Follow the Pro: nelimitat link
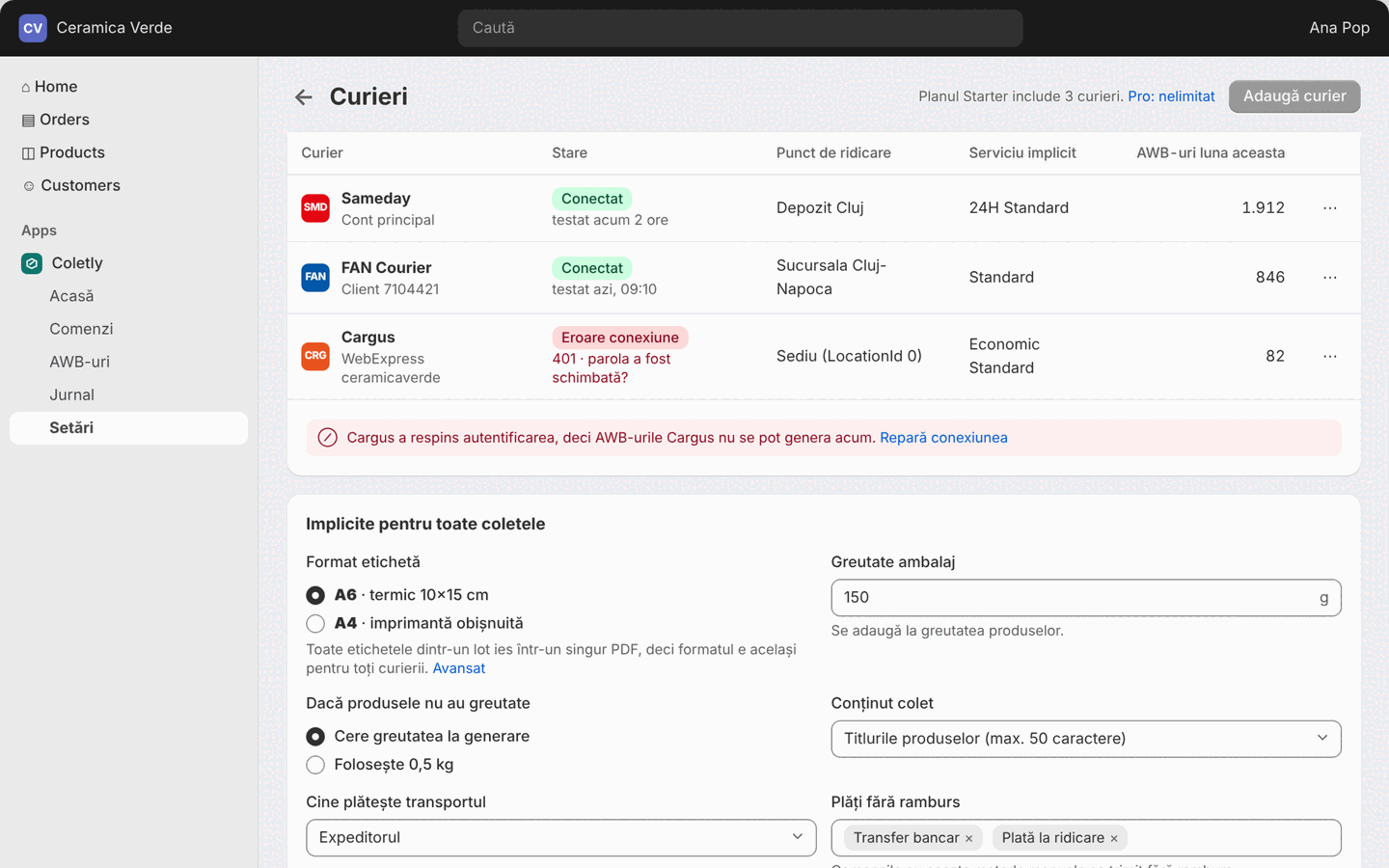Image resolution: width=1389 pixels, height=868 pixels. 1171,96
